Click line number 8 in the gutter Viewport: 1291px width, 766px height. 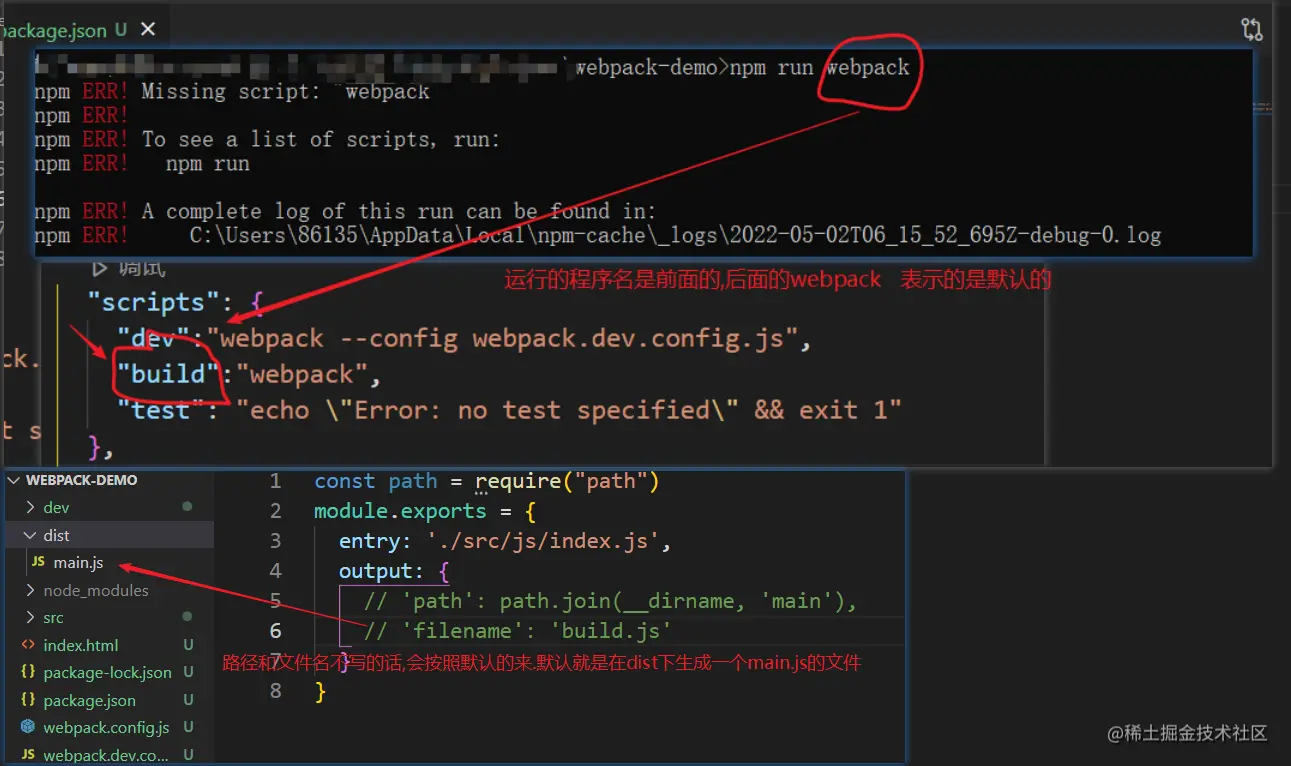276,691
